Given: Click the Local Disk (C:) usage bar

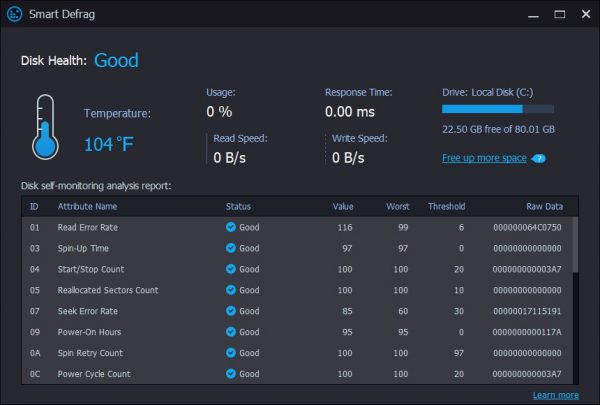Looking at the screenshot, I should [x=498, y=109].
